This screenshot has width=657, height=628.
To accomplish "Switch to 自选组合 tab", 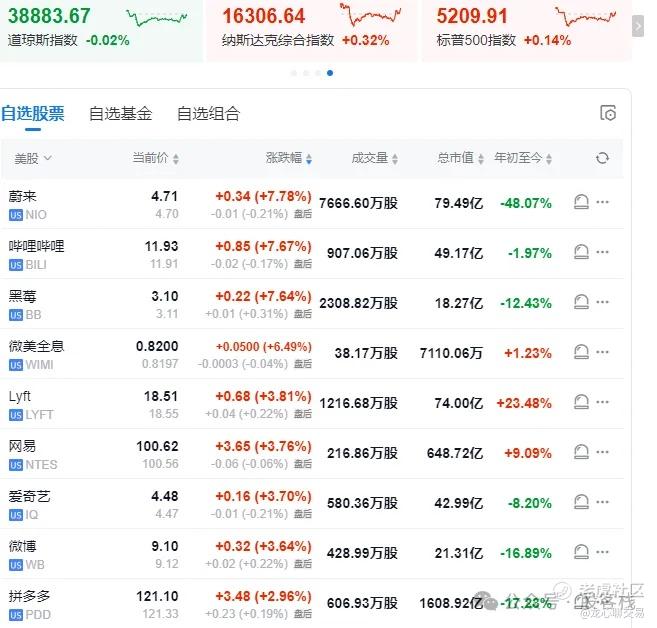I will pos(209,114).
